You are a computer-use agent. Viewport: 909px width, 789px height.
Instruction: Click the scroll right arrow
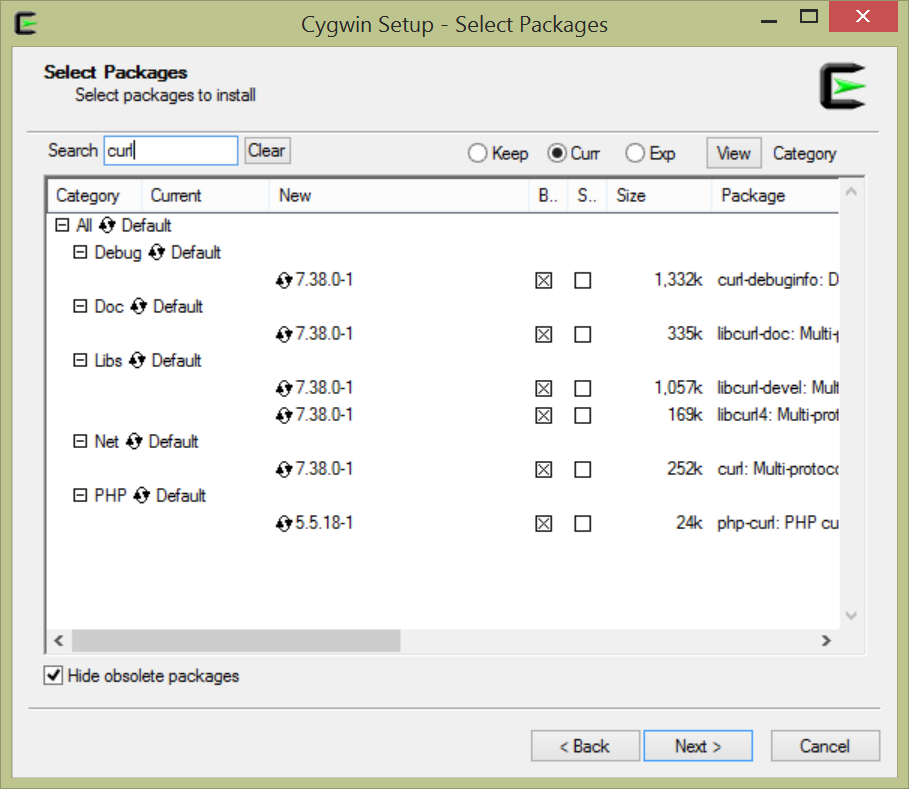click(x=827, y=641)
